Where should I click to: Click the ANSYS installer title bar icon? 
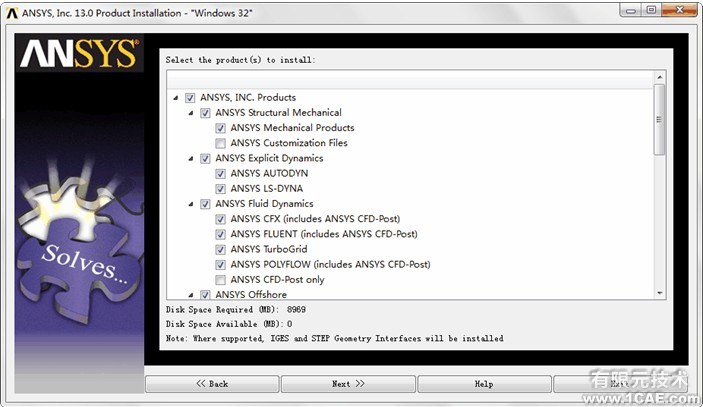click(x=12, y=13)
